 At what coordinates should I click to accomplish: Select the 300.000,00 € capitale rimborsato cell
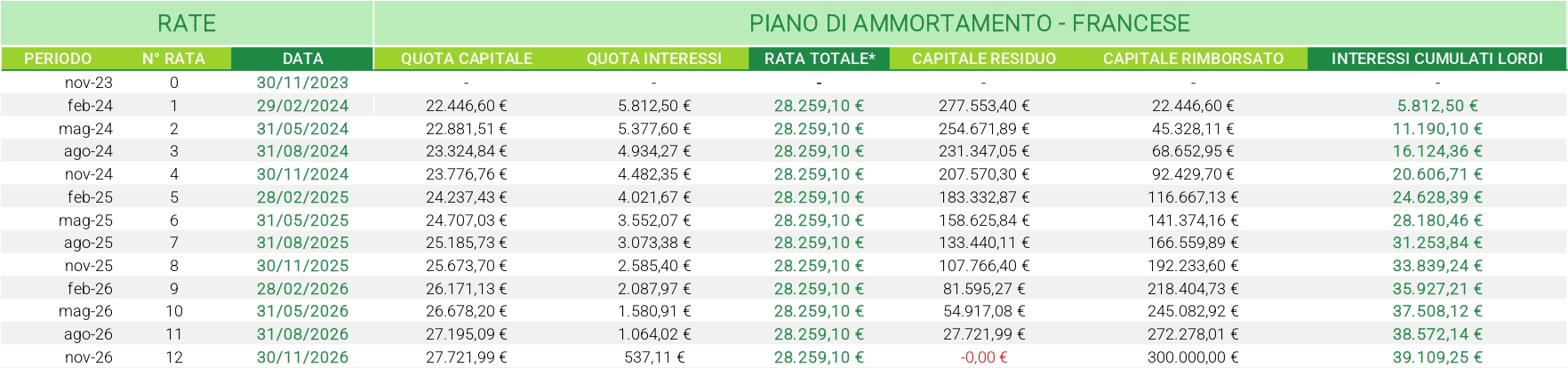coord(1193,357)
